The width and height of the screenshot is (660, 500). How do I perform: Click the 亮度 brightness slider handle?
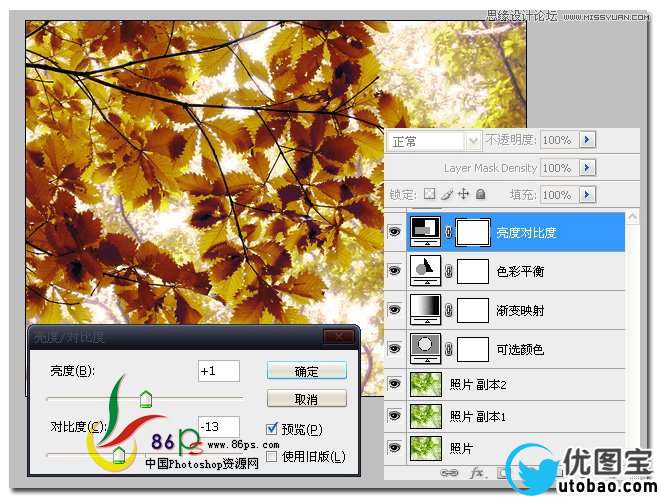point(146,399)
